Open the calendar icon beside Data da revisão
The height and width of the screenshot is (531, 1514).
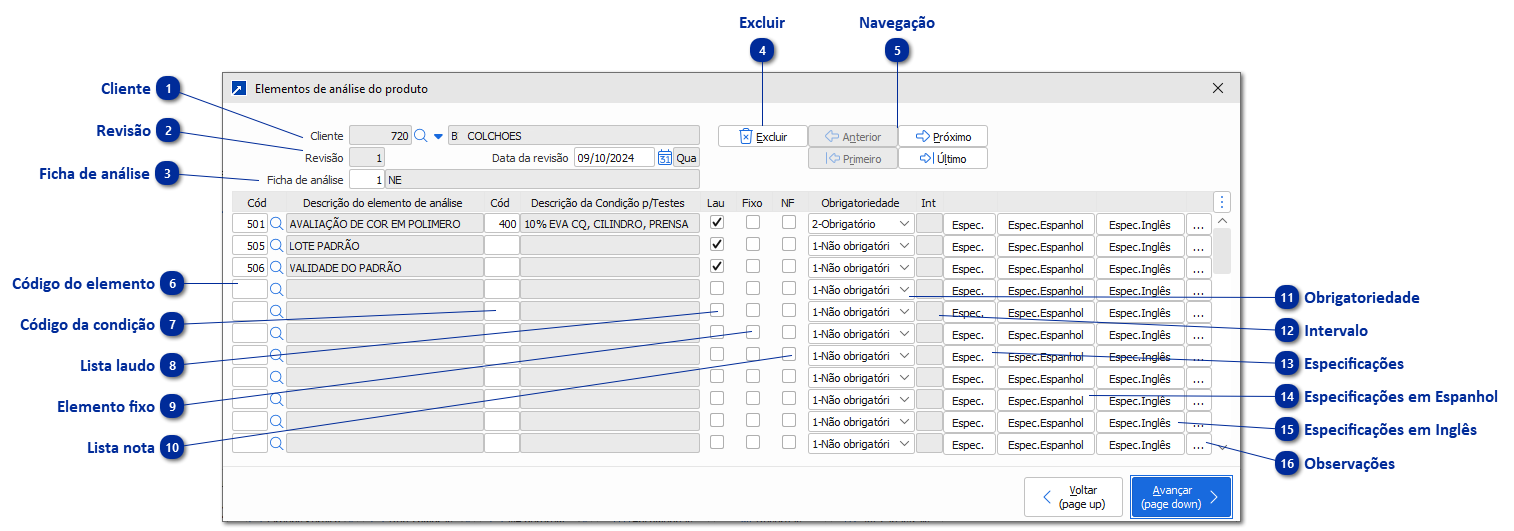pos(664,157)
